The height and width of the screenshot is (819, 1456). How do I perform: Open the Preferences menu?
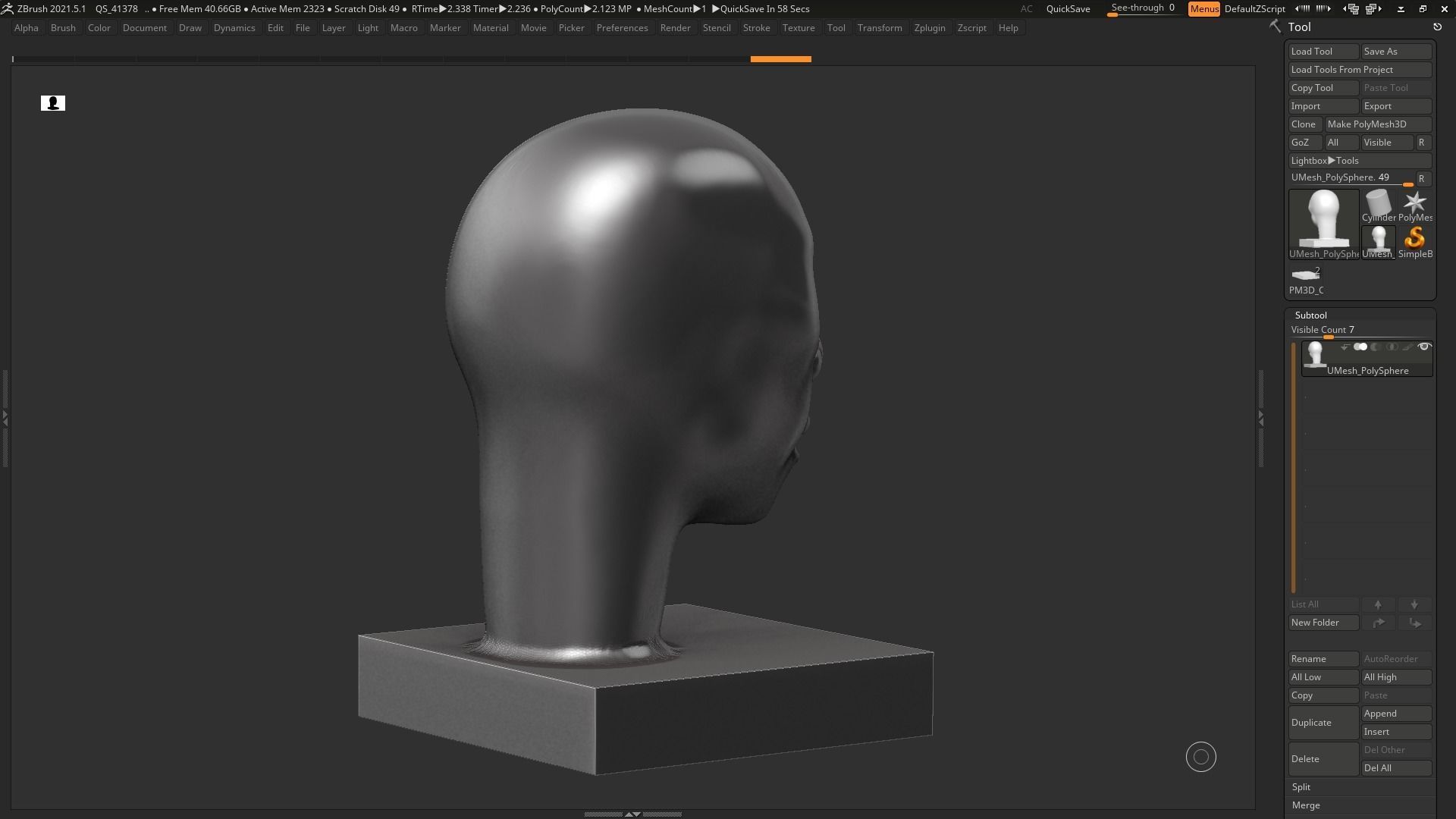point(622,28)
